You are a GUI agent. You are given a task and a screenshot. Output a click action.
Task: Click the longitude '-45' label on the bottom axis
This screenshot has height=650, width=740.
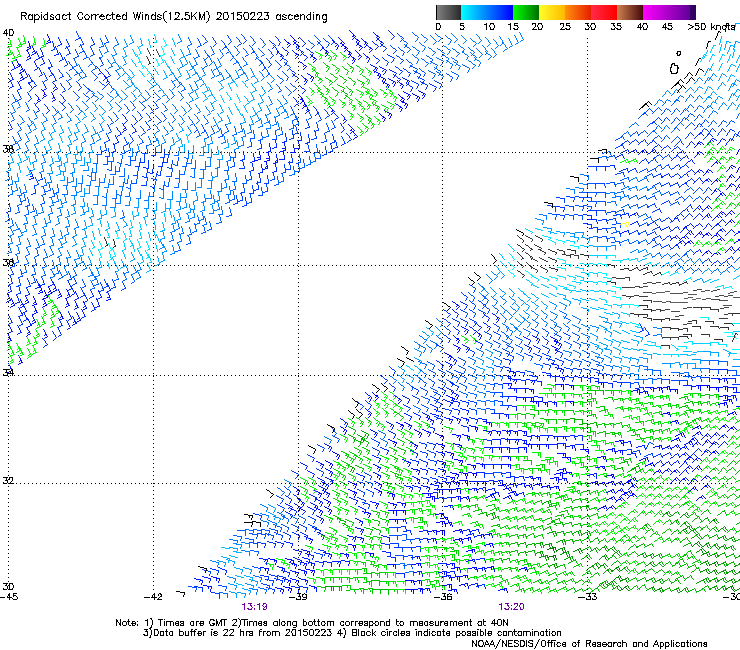9,597
